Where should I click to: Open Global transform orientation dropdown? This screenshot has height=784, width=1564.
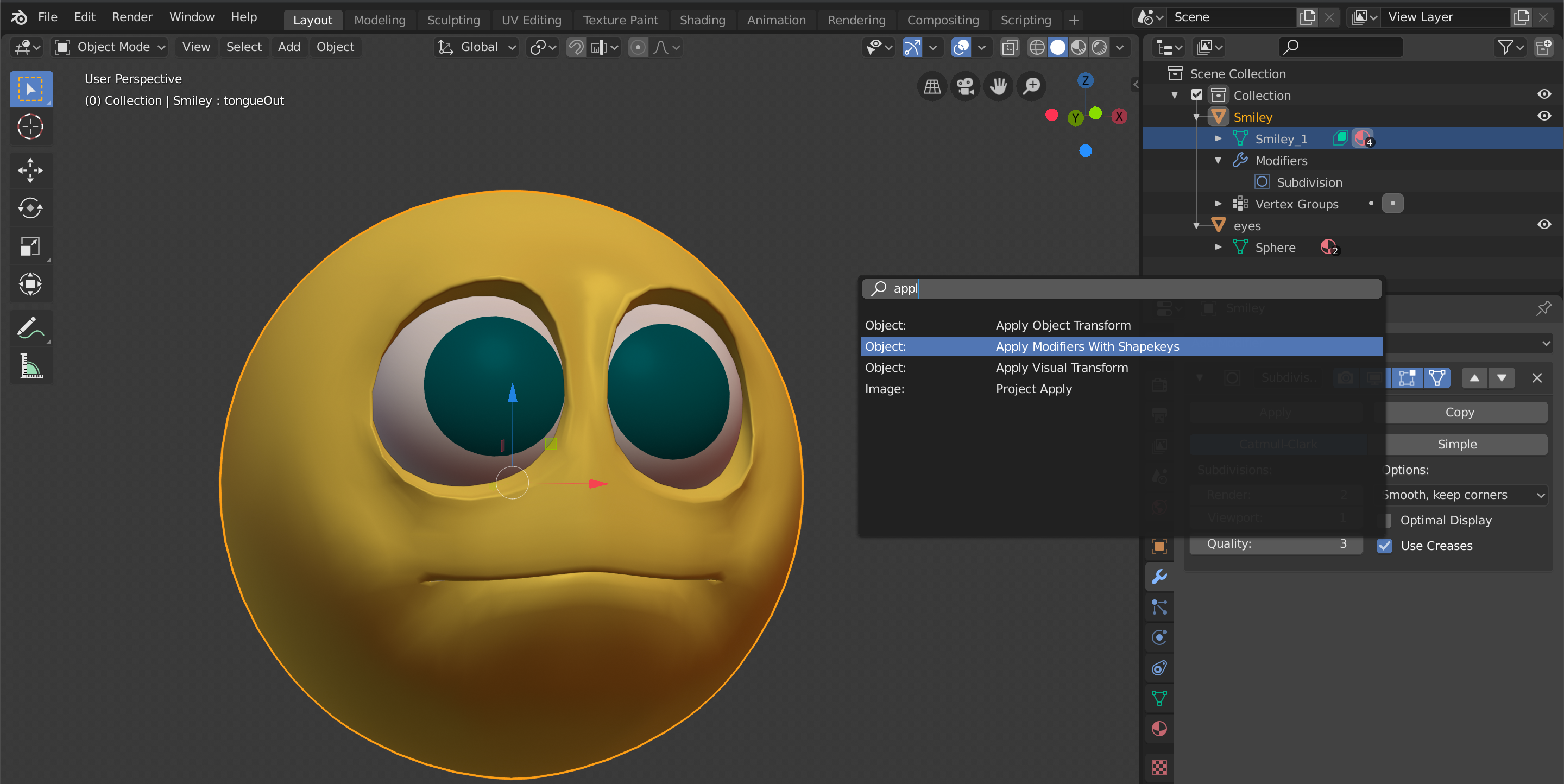point(477,47)
